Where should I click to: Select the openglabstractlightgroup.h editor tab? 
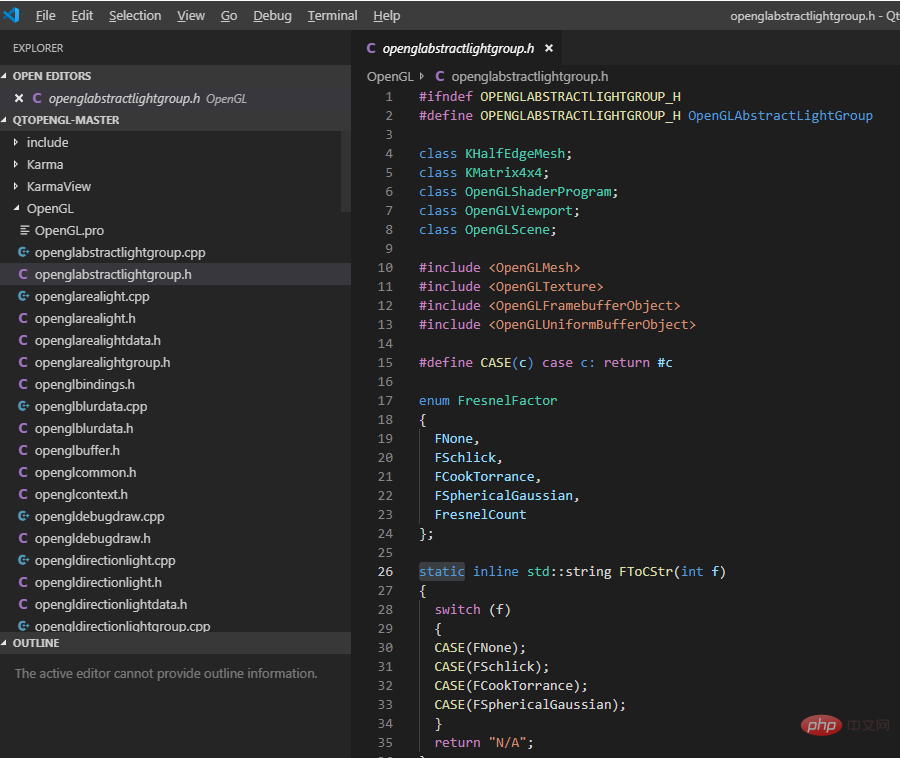(457, 48)
